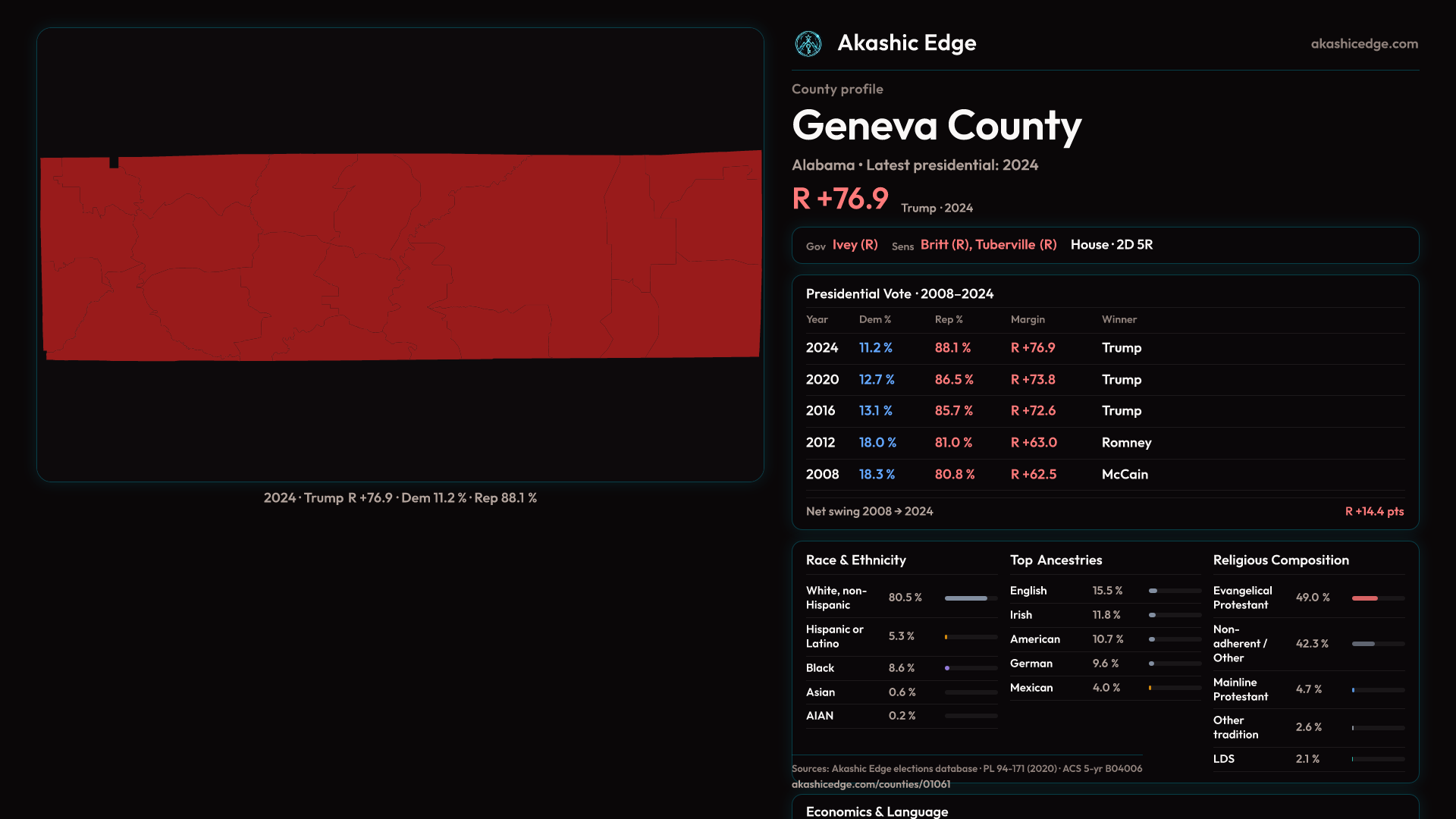Click the White non-Hispanic percentage bar
Image resolution: width=1456 pixels, height=819 pixels.
pyautogui.click(x=970, y=598)
